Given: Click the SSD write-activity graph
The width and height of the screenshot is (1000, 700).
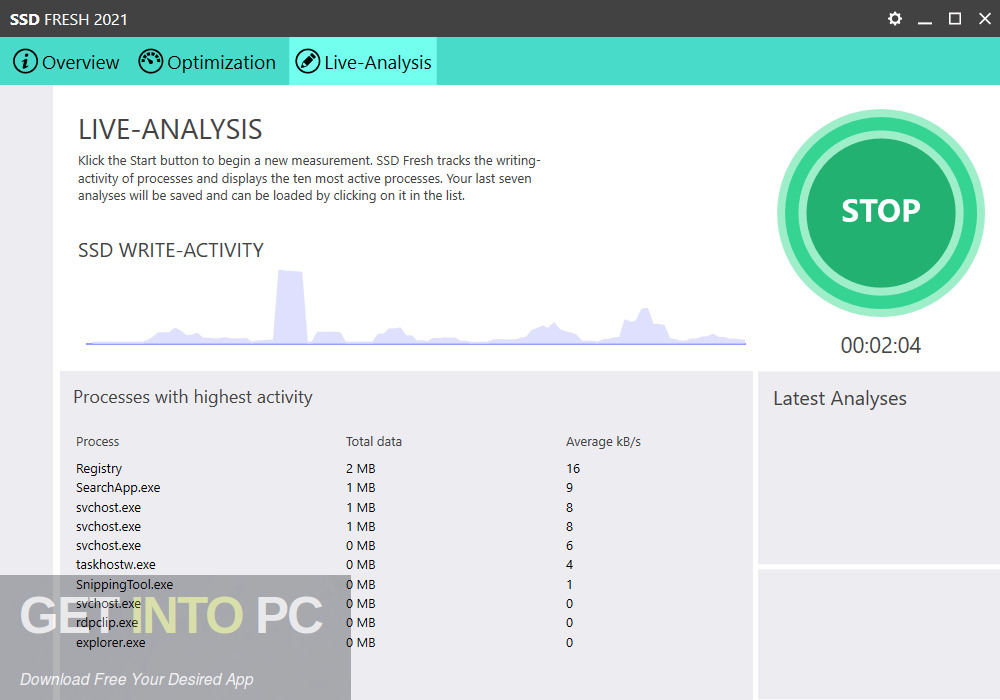Looking at the screenshot, I should point(416,308).
